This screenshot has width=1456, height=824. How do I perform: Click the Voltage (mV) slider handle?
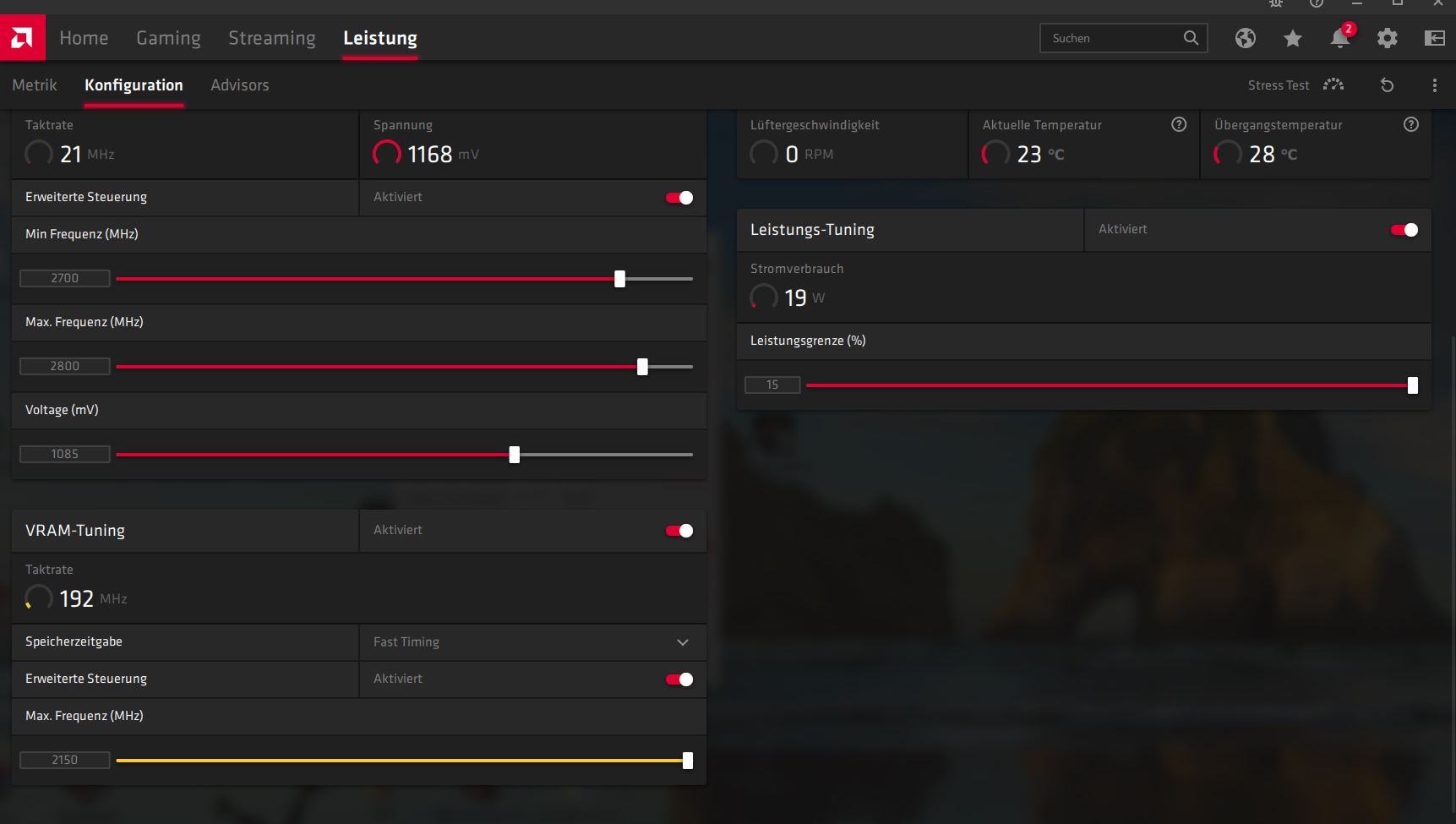tap(514, 455)
